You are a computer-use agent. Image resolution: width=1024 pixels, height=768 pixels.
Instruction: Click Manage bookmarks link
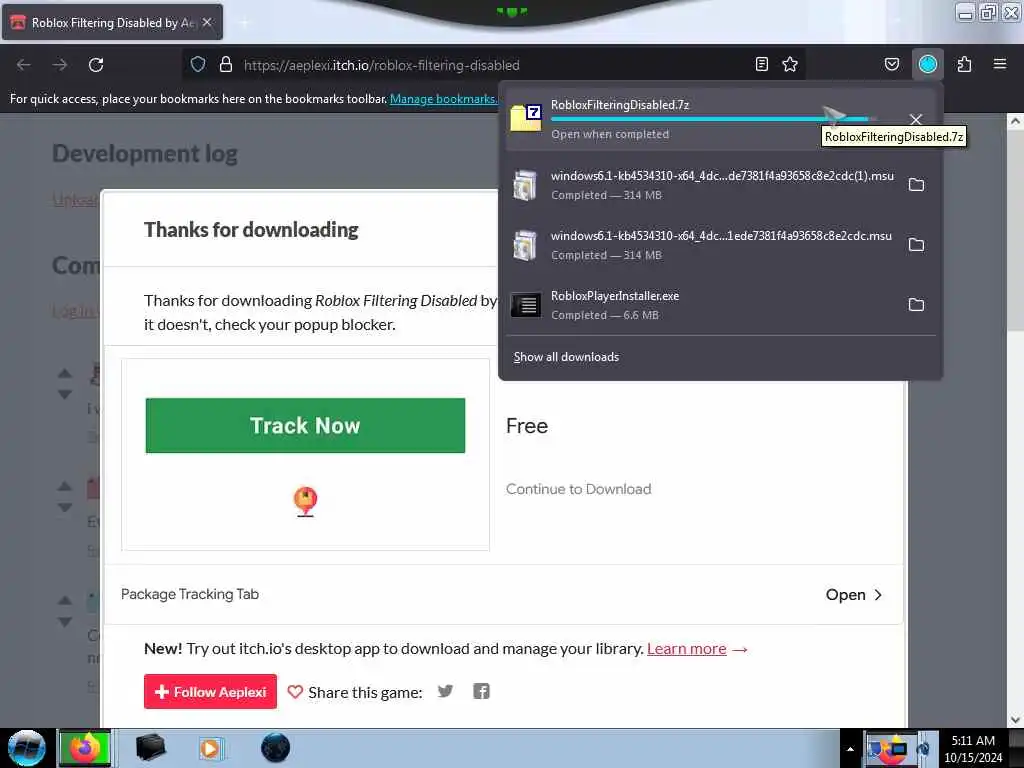point(443,99)
